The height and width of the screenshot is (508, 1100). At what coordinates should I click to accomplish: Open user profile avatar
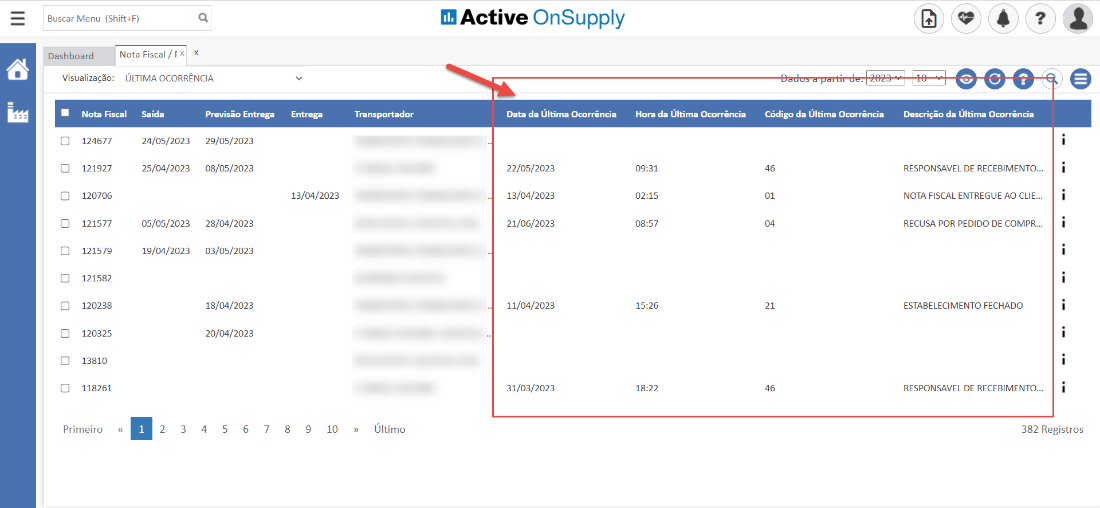(1077, 18)
